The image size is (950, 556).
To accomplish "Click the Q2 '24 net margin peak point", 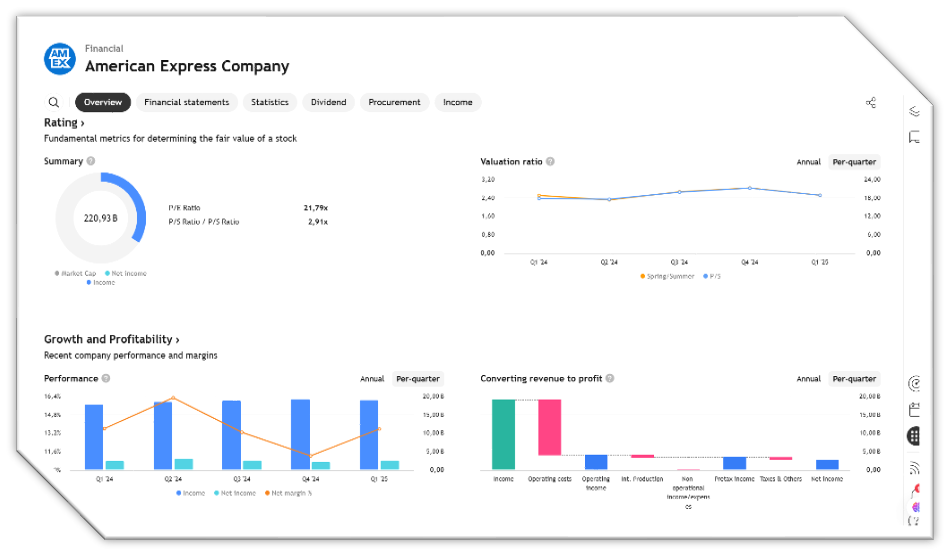I will click(173, 398).
